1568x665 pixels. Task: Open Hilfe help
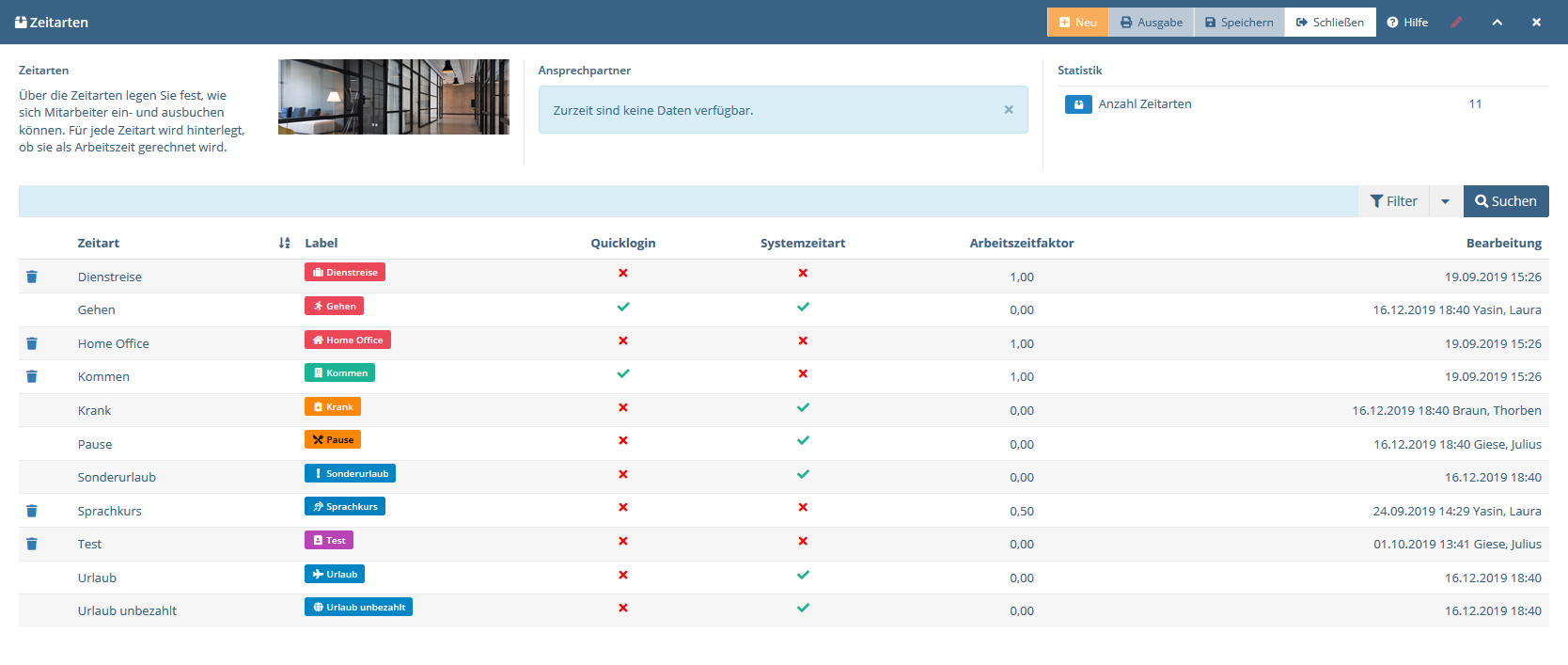[x=1407, y=23]
